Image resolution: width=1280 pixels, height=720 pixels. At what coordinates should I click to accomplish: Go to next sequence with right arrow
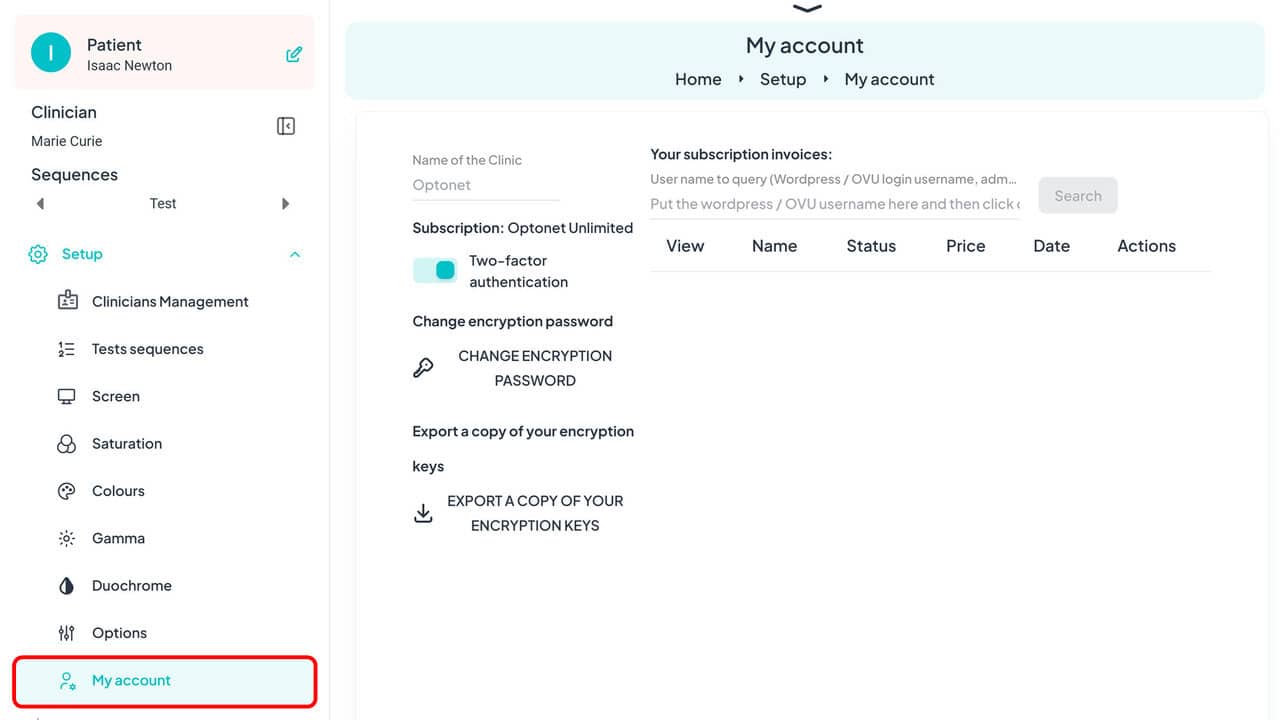coord(285,203)
